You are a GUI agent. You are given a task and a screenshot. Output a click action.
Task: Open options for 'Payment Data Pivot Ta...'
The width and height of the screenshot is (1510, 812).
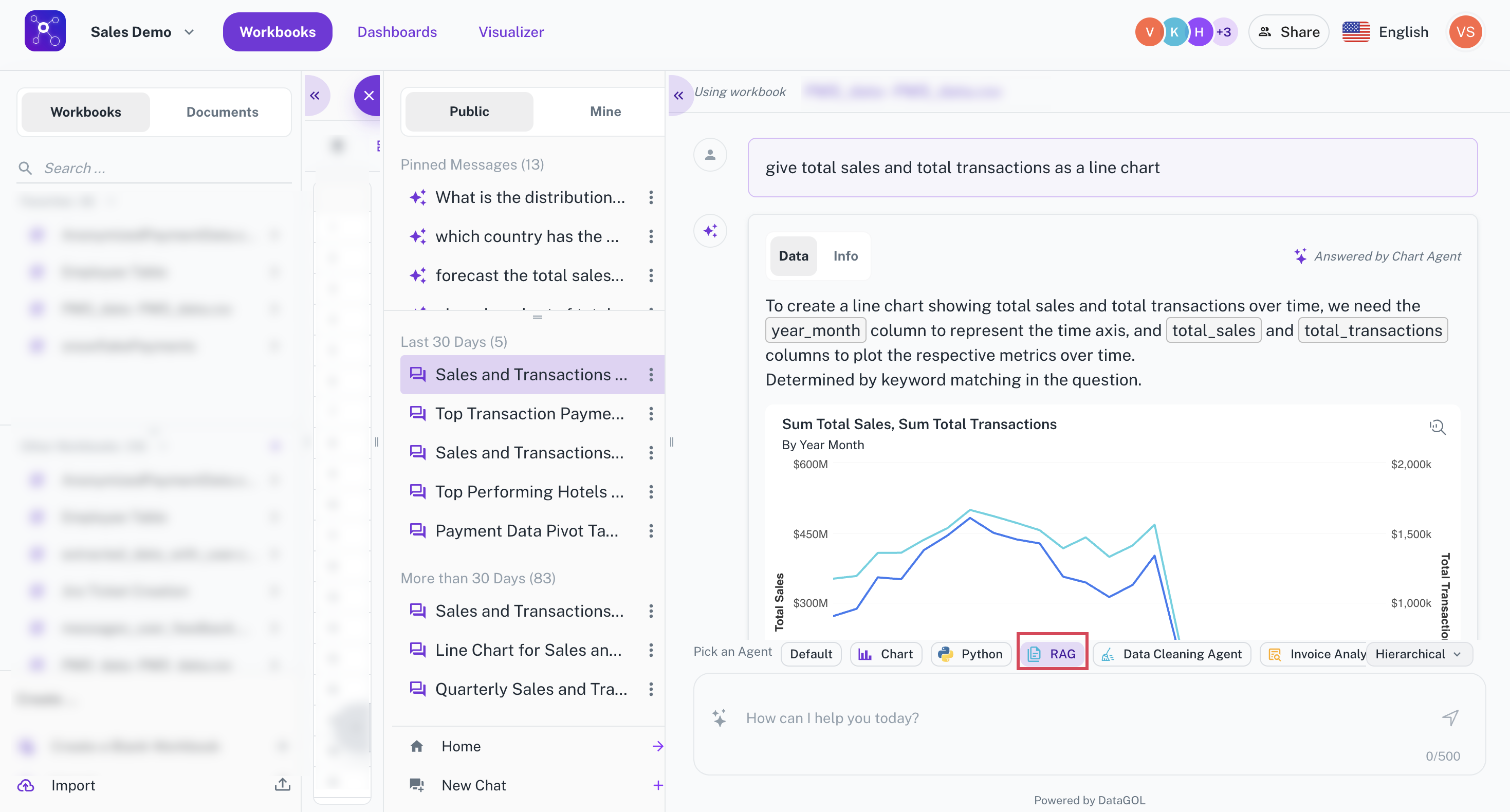(651, 531)
